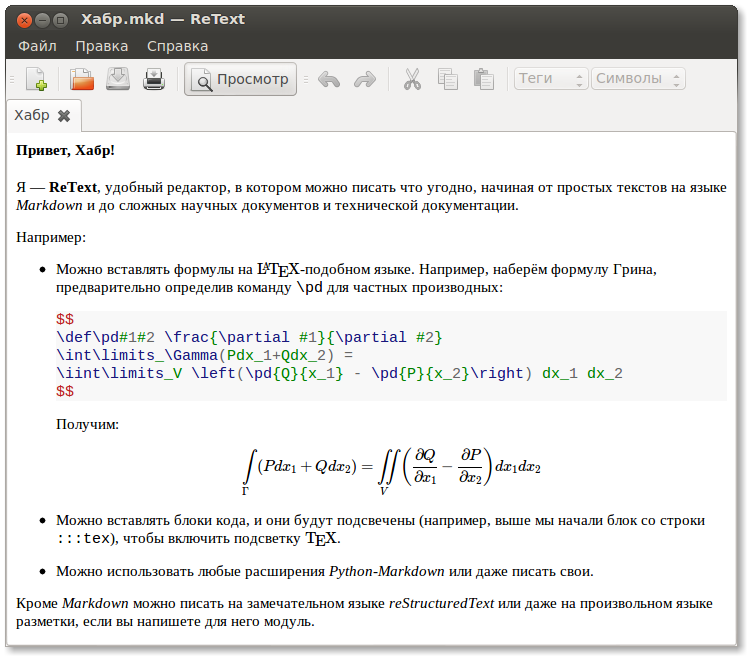Open the Файл menu
Viewport: 747px width, 656px height.
[x=37, y=46]
